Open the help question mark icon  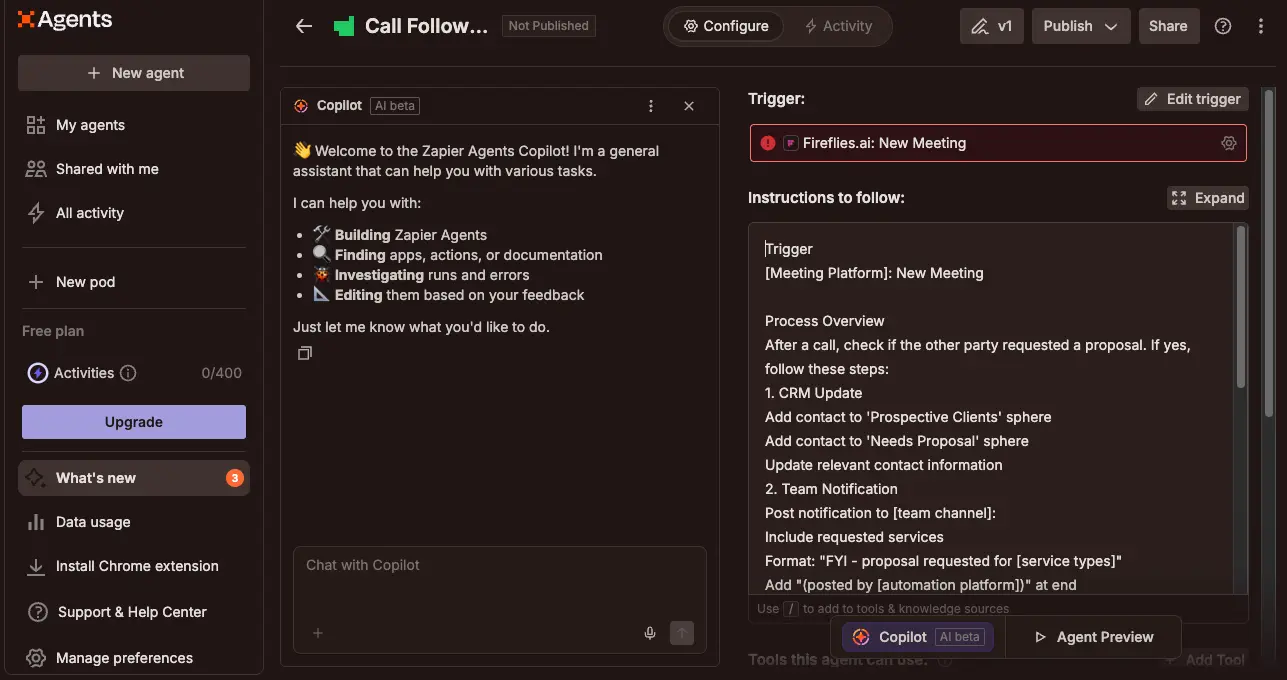pyautogui.click(x=1222, y=26)
